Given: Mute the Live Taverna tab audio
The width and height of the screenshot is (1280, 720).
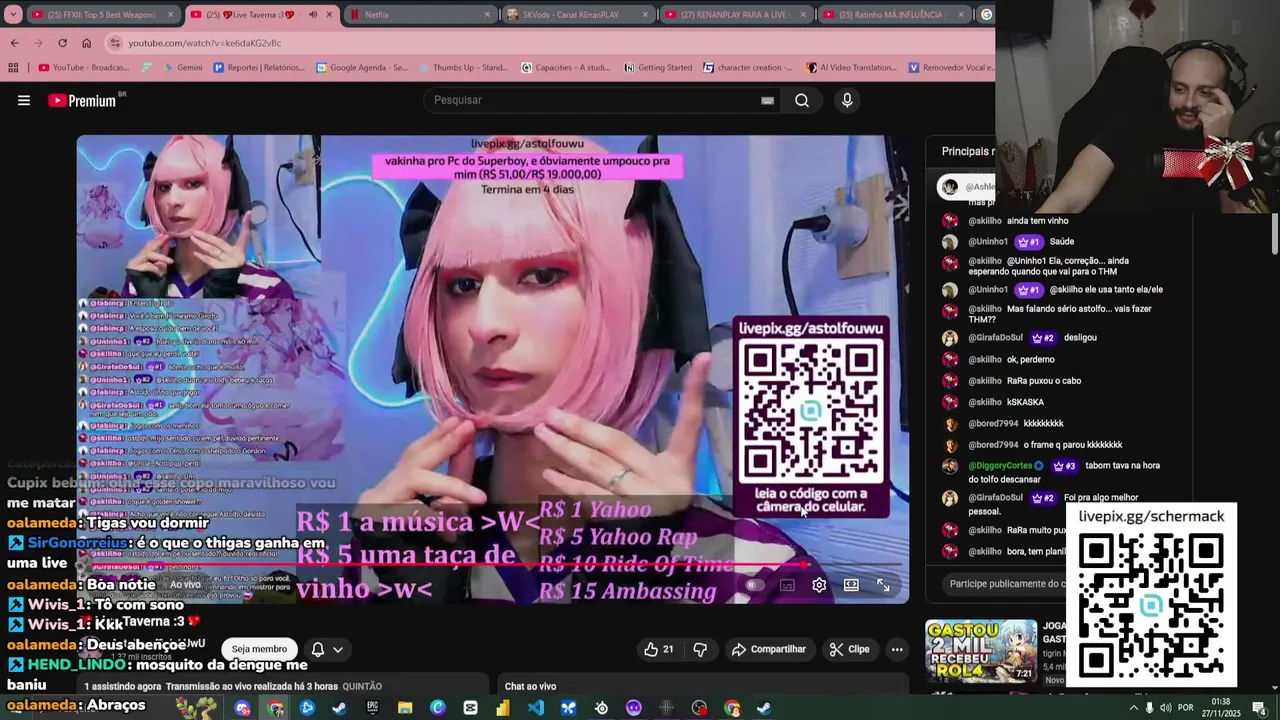Looking at the screenshot, I should point(312,15).
